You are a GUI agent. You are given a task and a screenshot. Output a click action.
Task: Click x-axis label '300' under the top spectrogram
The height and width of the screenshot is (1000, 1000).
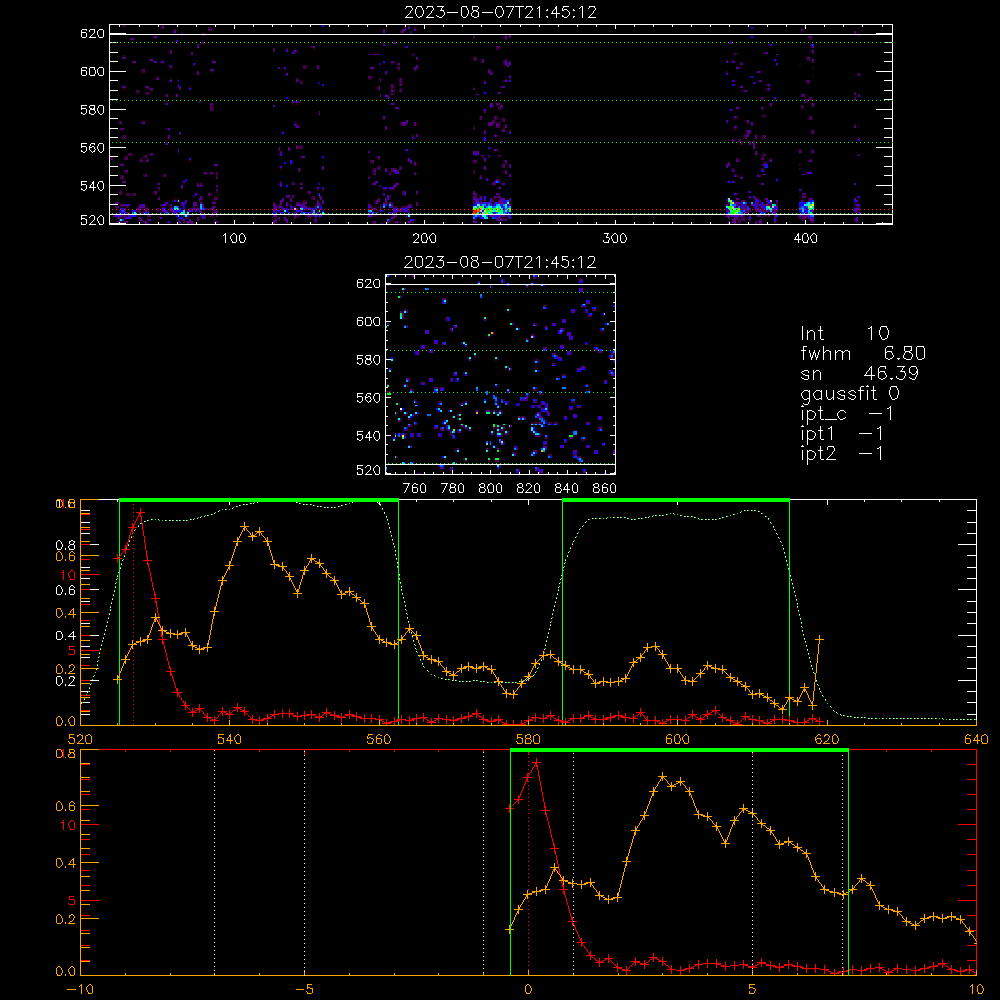point(615,239)
